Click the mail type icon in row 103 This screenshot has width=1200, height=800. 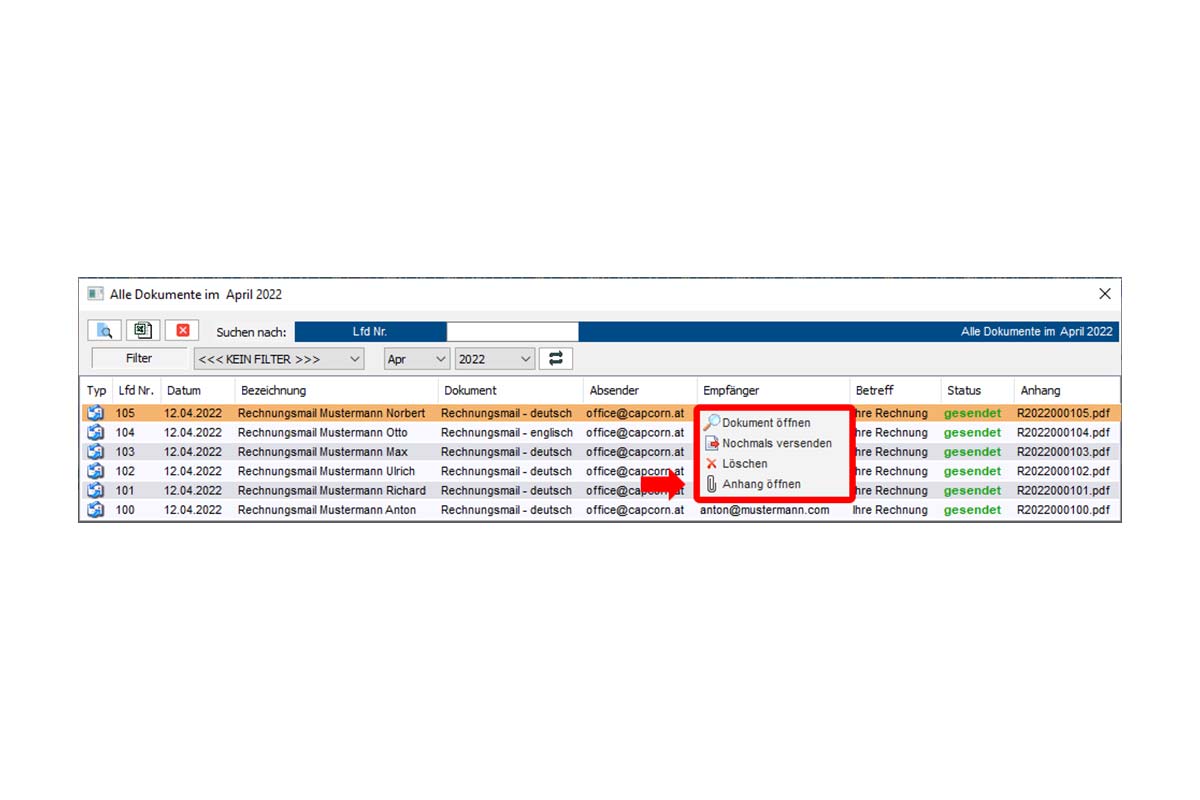(x=96, y=452)
